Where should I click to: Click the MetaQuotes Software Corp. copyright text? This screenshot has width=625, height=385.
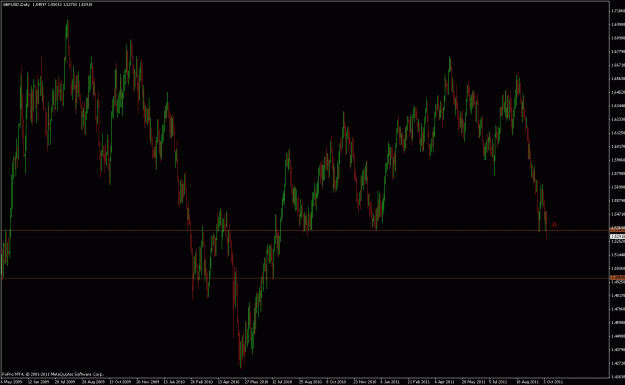coord(53,374)
